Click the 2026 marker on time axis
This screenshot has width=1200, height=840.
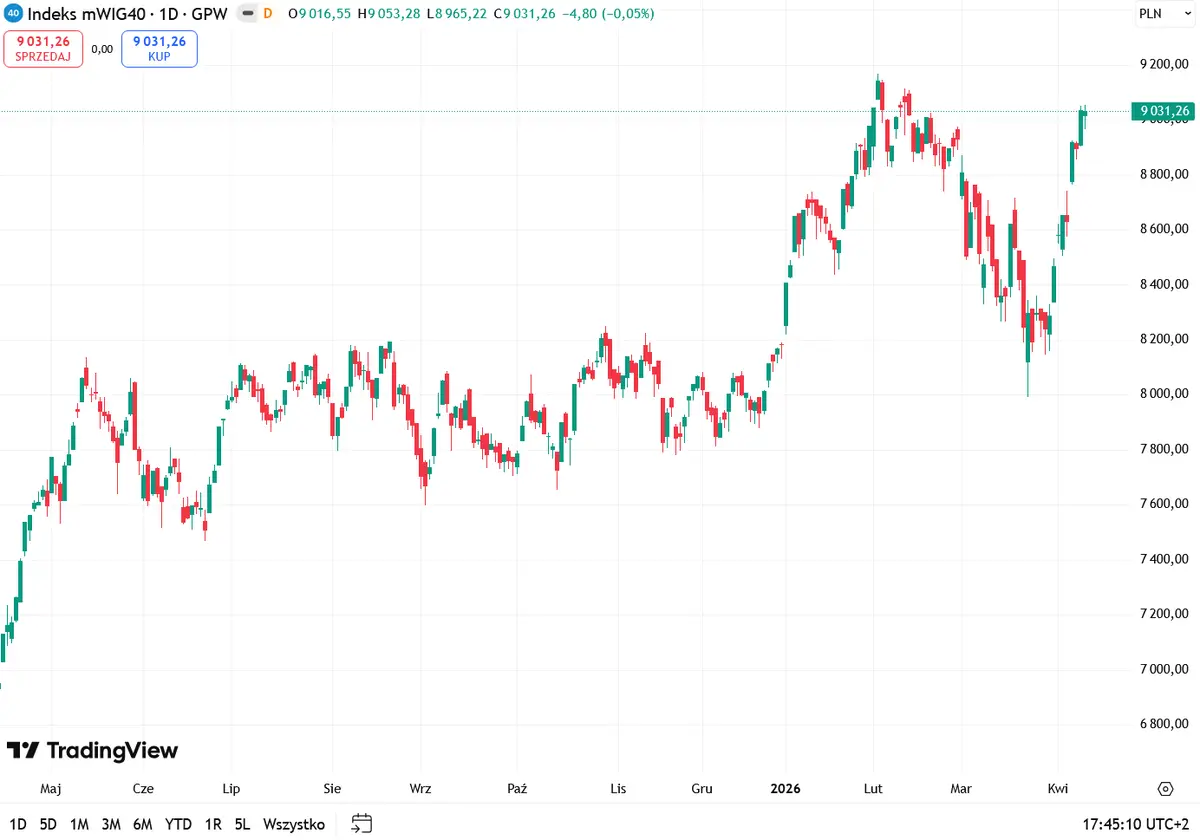[x=785, y=789]
